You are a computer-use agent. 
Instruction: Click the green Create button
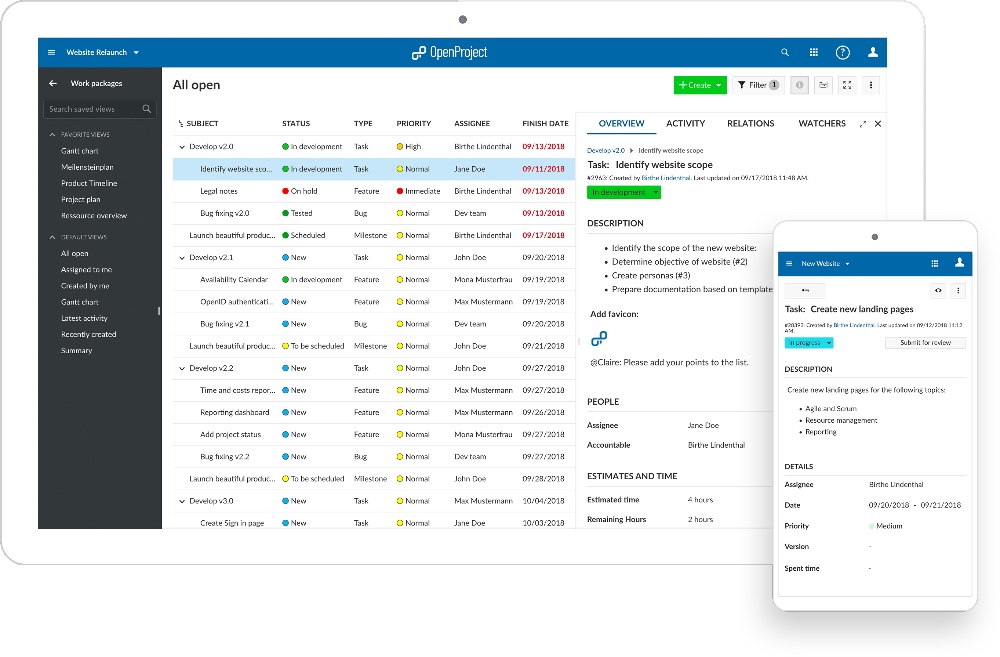[x=699, y=85]
